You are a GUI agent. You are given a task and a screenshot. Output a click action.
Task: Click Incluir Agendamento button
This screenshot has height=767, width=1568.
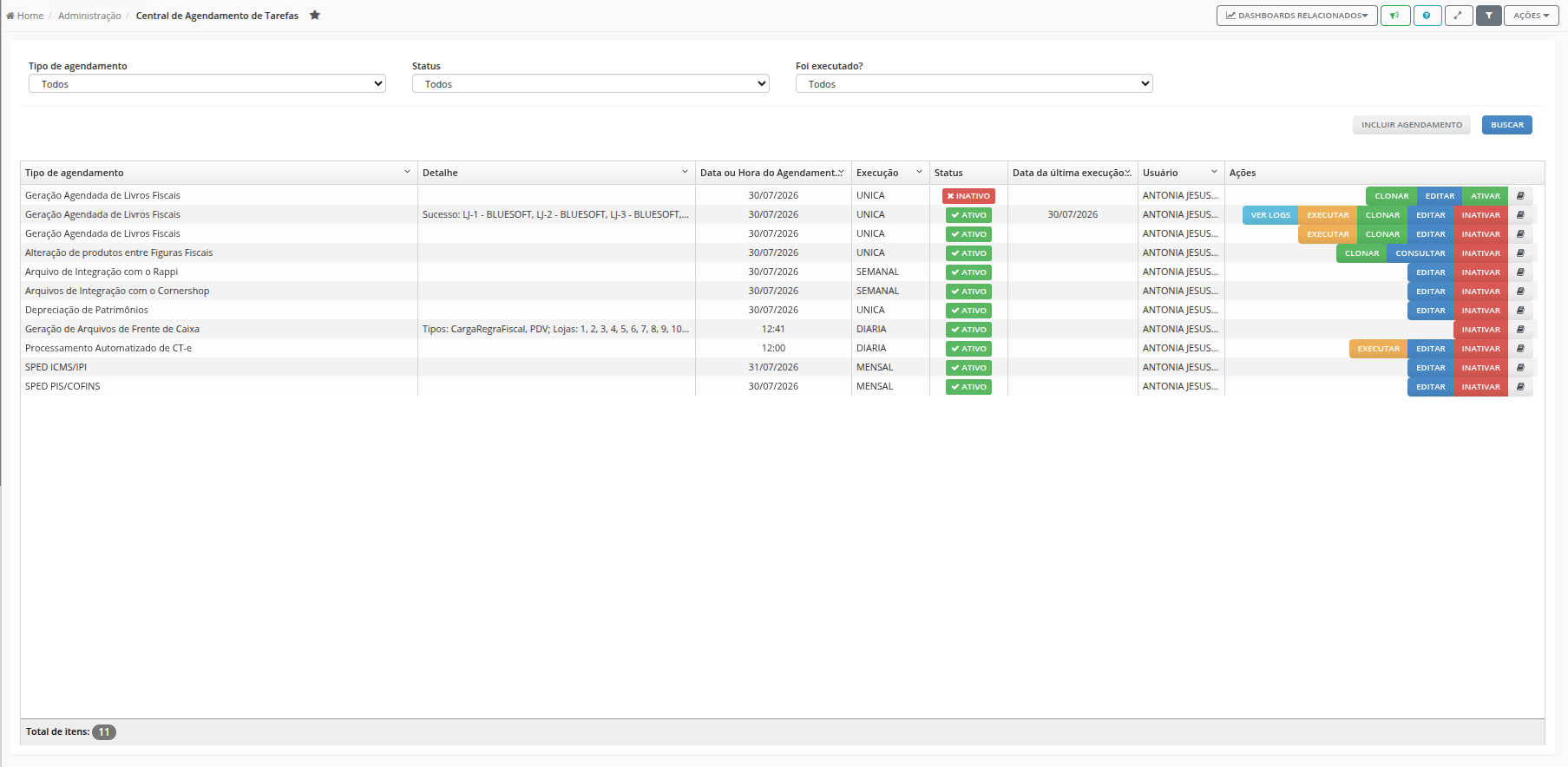pyautogui.click(x=1412, y=125)
